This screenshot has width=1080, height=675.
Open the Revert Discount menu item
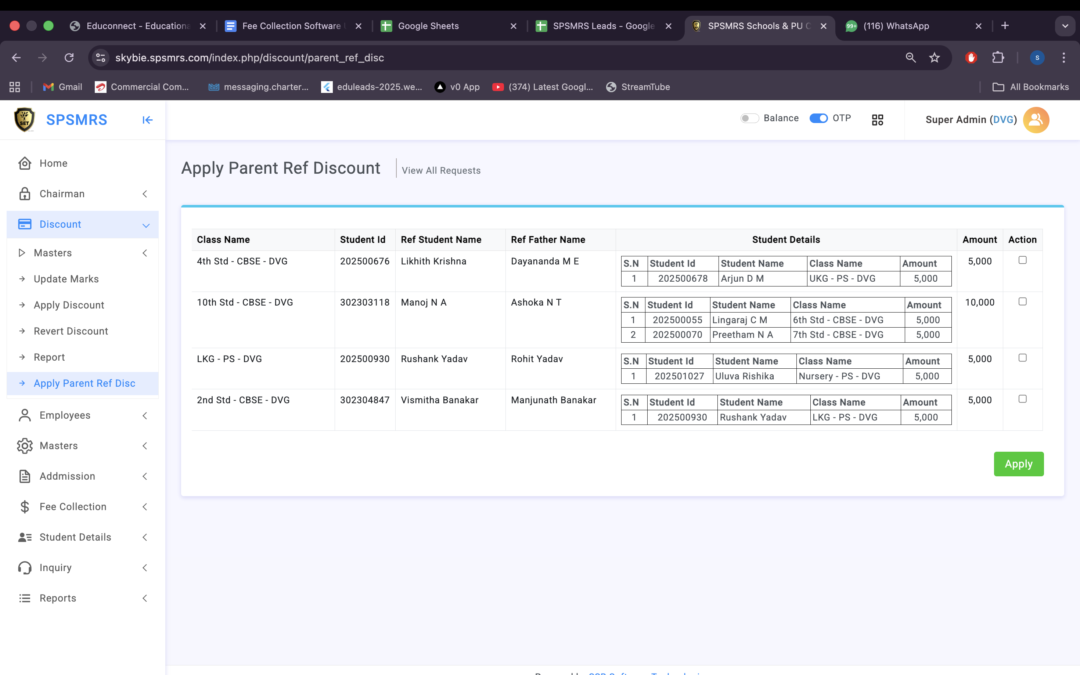pos(70,331)
